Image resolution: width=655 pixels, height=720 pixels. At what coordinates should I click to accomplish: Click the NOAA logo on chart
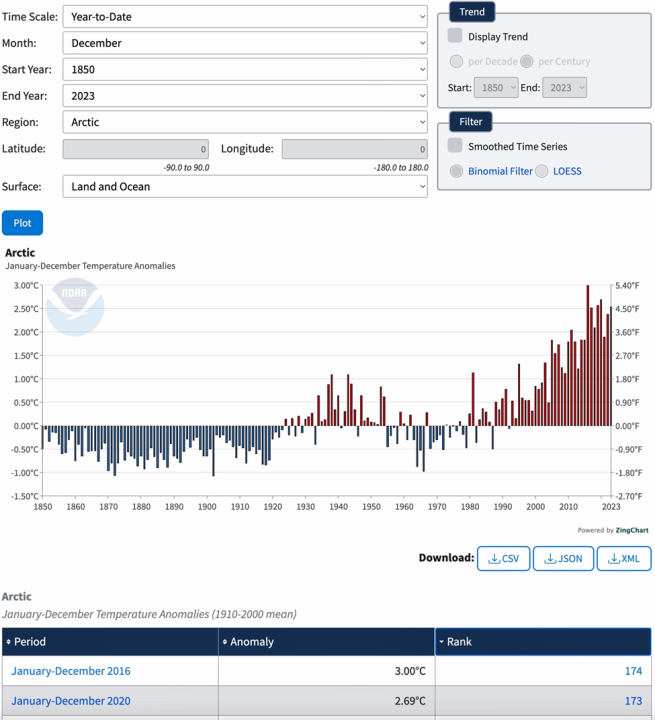tap(75, 305)
